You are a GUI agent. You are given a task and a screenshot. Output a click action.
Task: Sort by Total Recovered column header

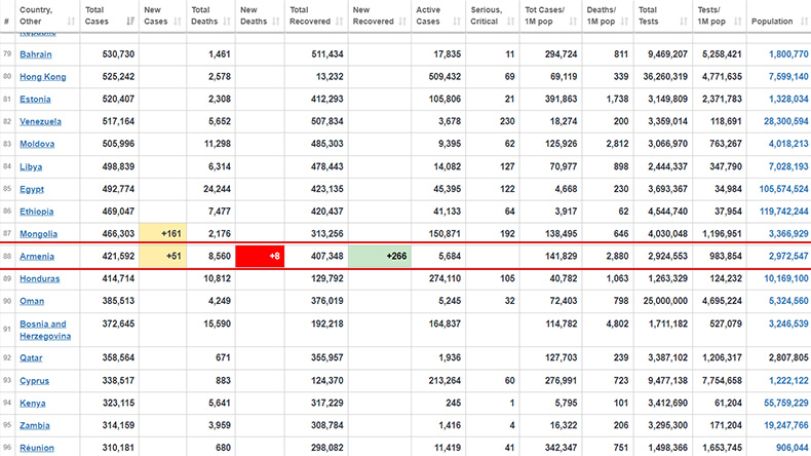[x=316, y=16]
